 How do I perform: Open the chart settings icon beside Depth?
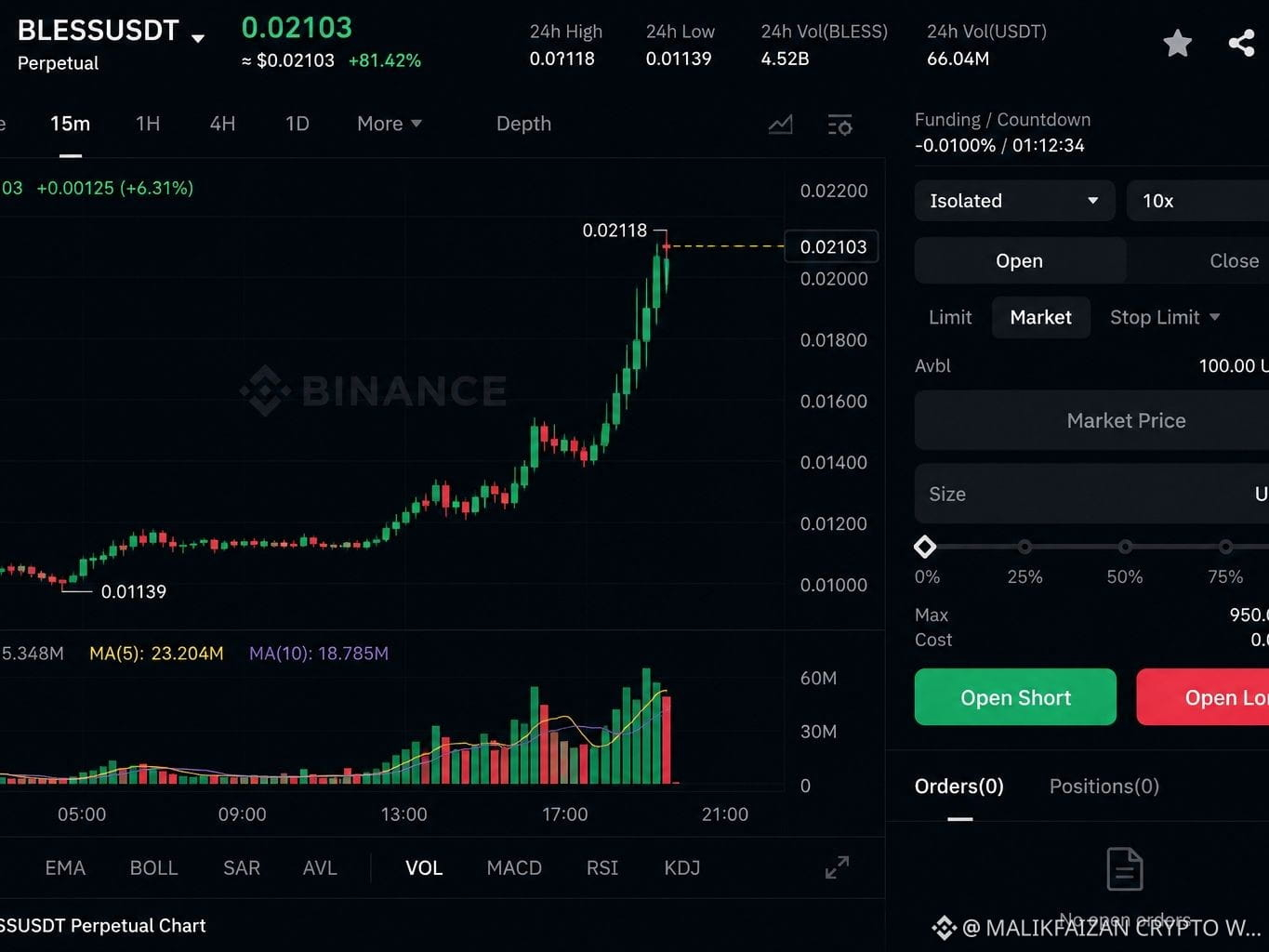point(839,125)
